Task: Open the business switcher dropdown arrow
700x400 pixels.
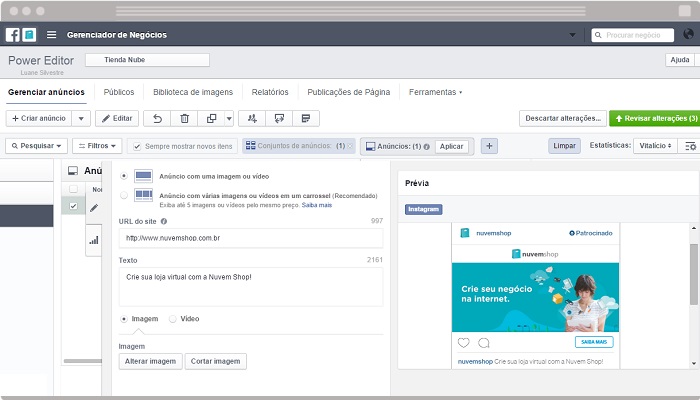Action: point(572,35)
